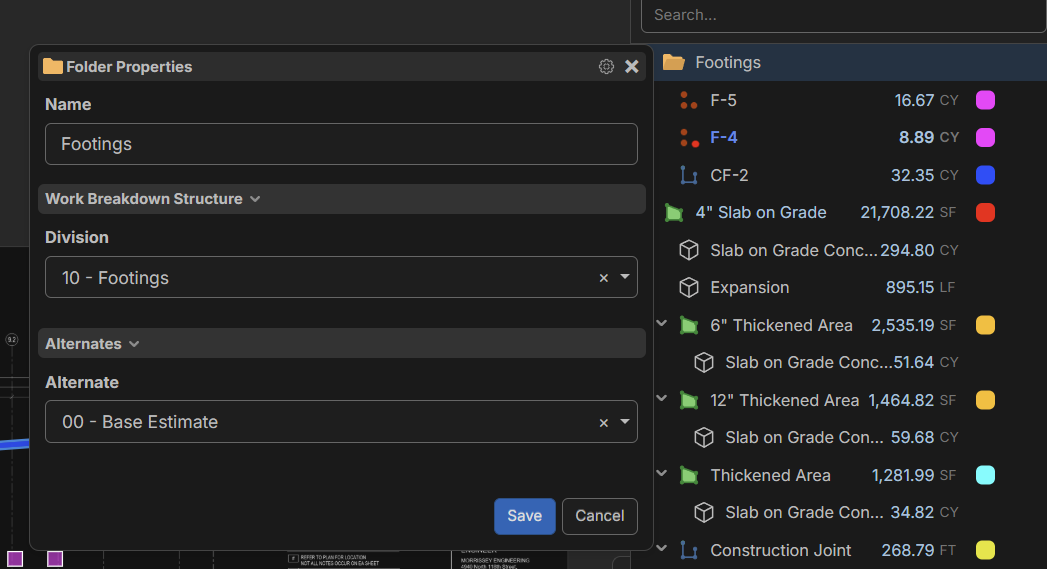Image resolution: width=1047 pixels, height=569 pixels.
Task: Click the Expansion item cube icon
Action: [x=688, y=288]
